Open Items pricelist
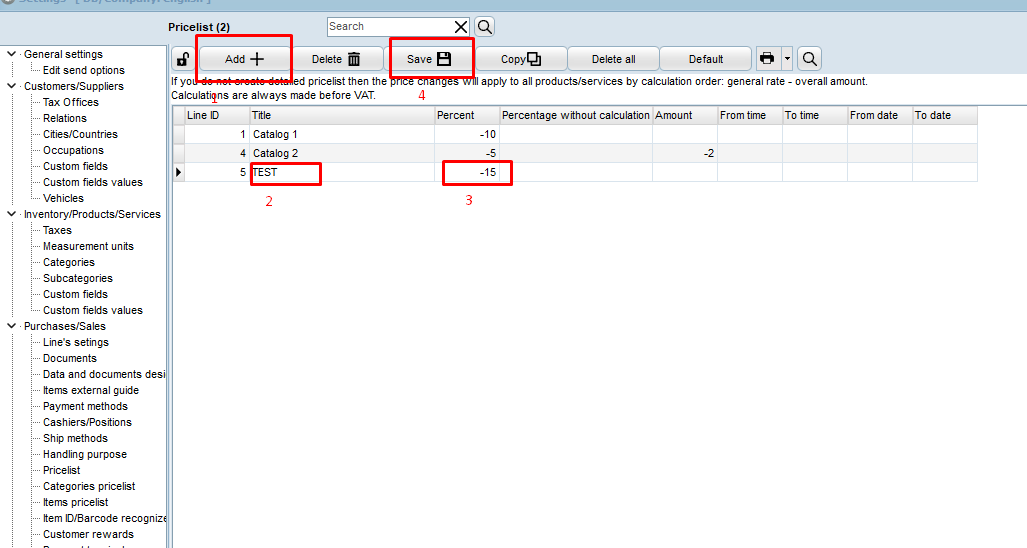This screenshot has height=548, width=1027. (x=75, y=502)
